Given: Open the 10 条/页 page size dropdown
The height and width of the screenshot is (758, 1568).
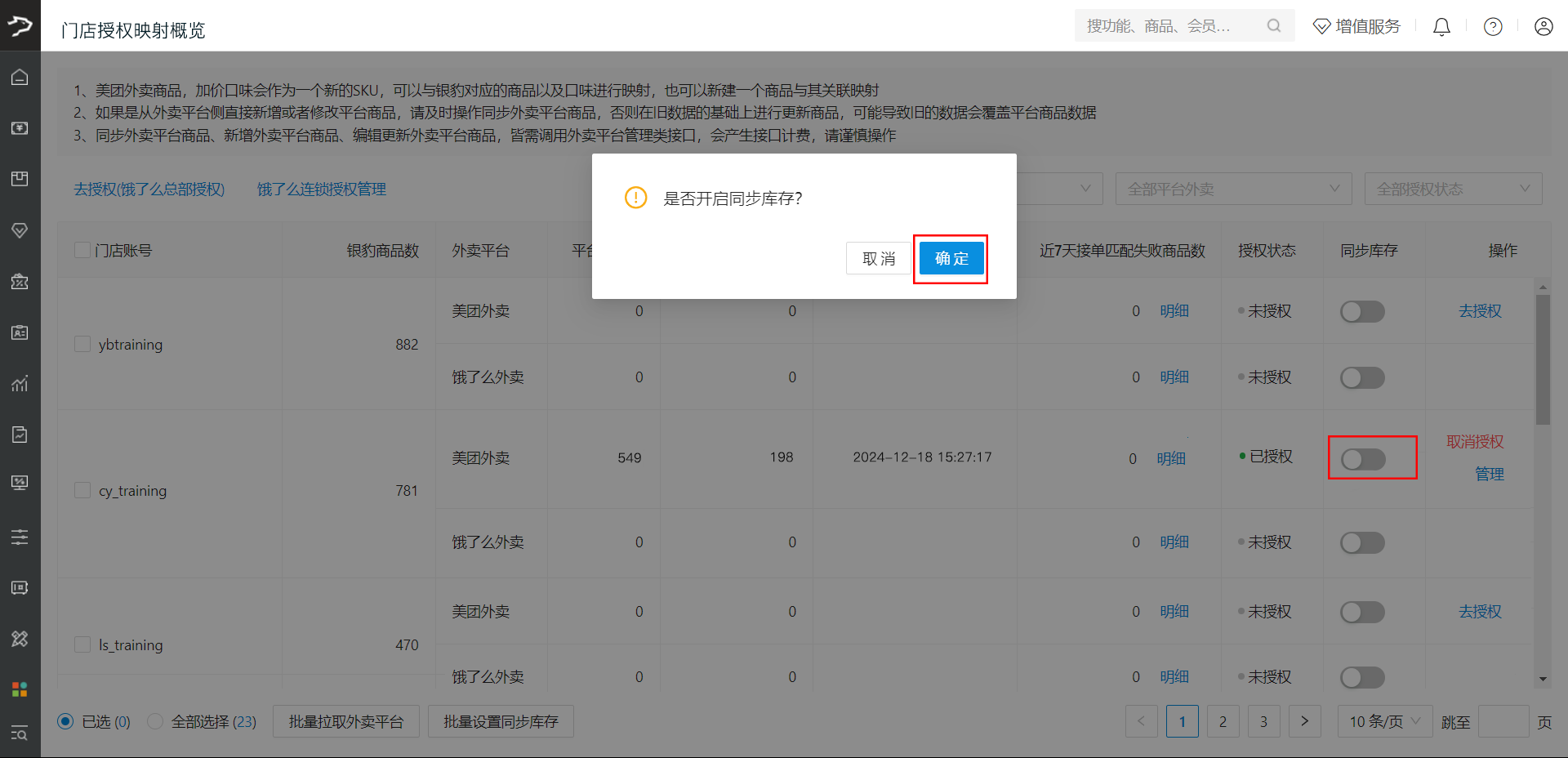Looking at the screenshot, I should pos(1384,721).
